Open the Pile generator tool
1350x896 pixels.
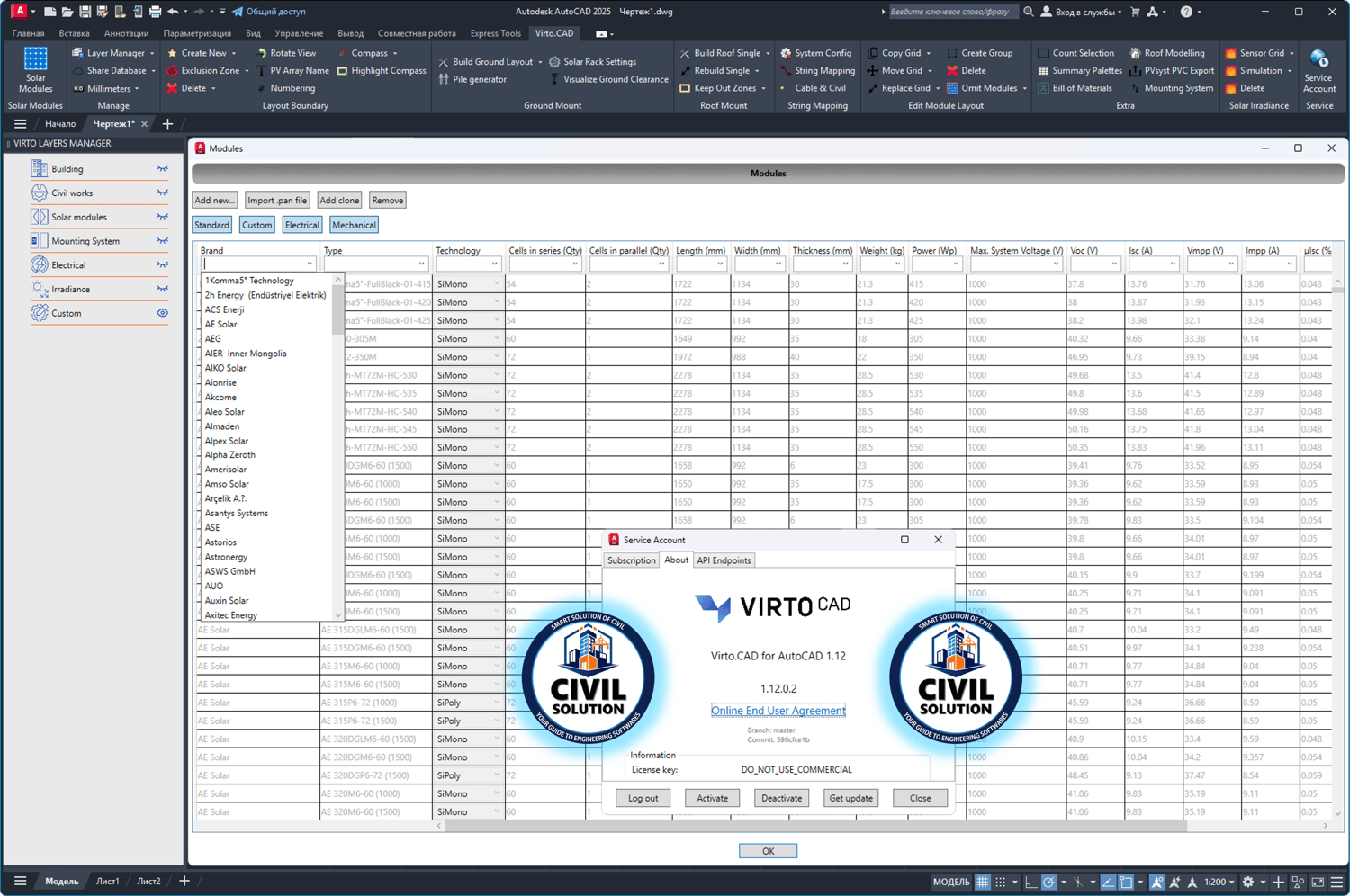click(x=472, y=79)
